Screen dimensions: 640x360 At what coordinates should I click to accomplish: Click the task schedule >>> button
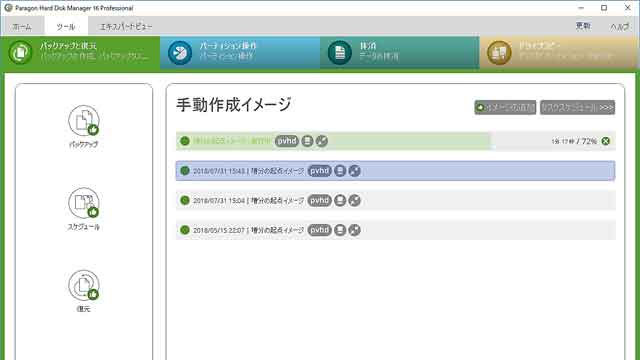577,107
